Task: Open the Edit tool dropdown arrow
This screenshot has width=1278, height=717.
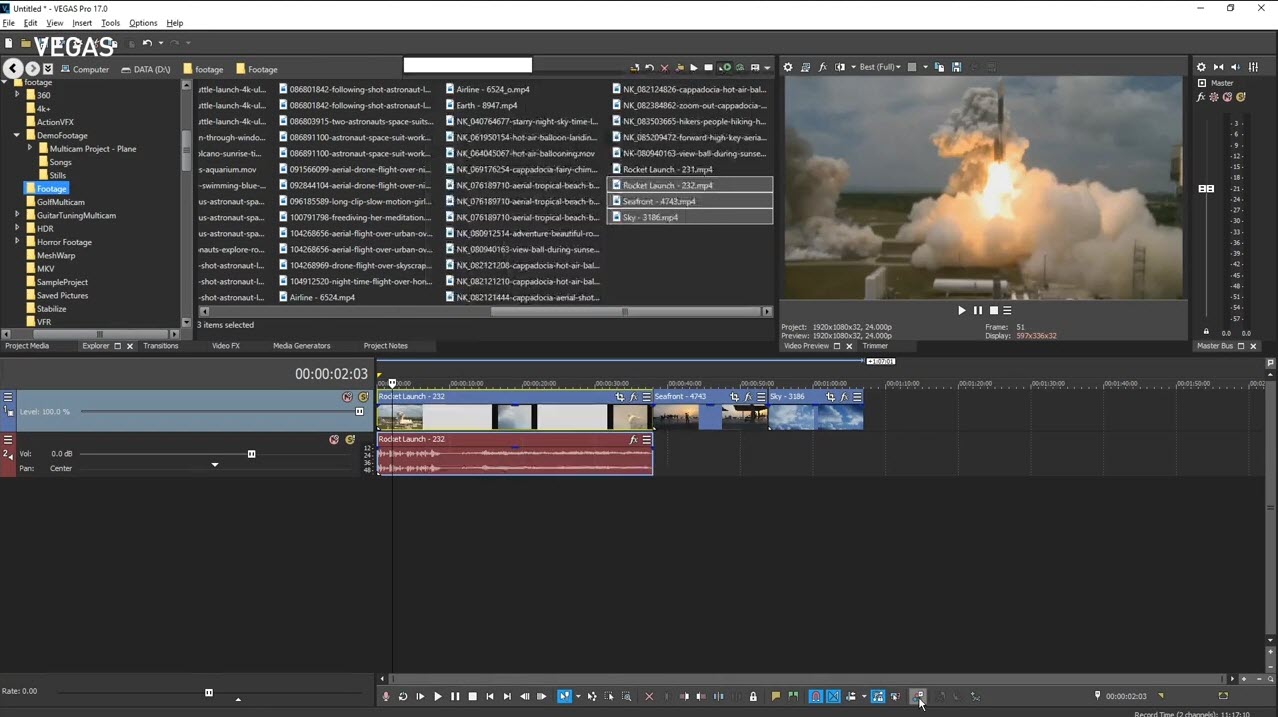Action: [576, 696]
